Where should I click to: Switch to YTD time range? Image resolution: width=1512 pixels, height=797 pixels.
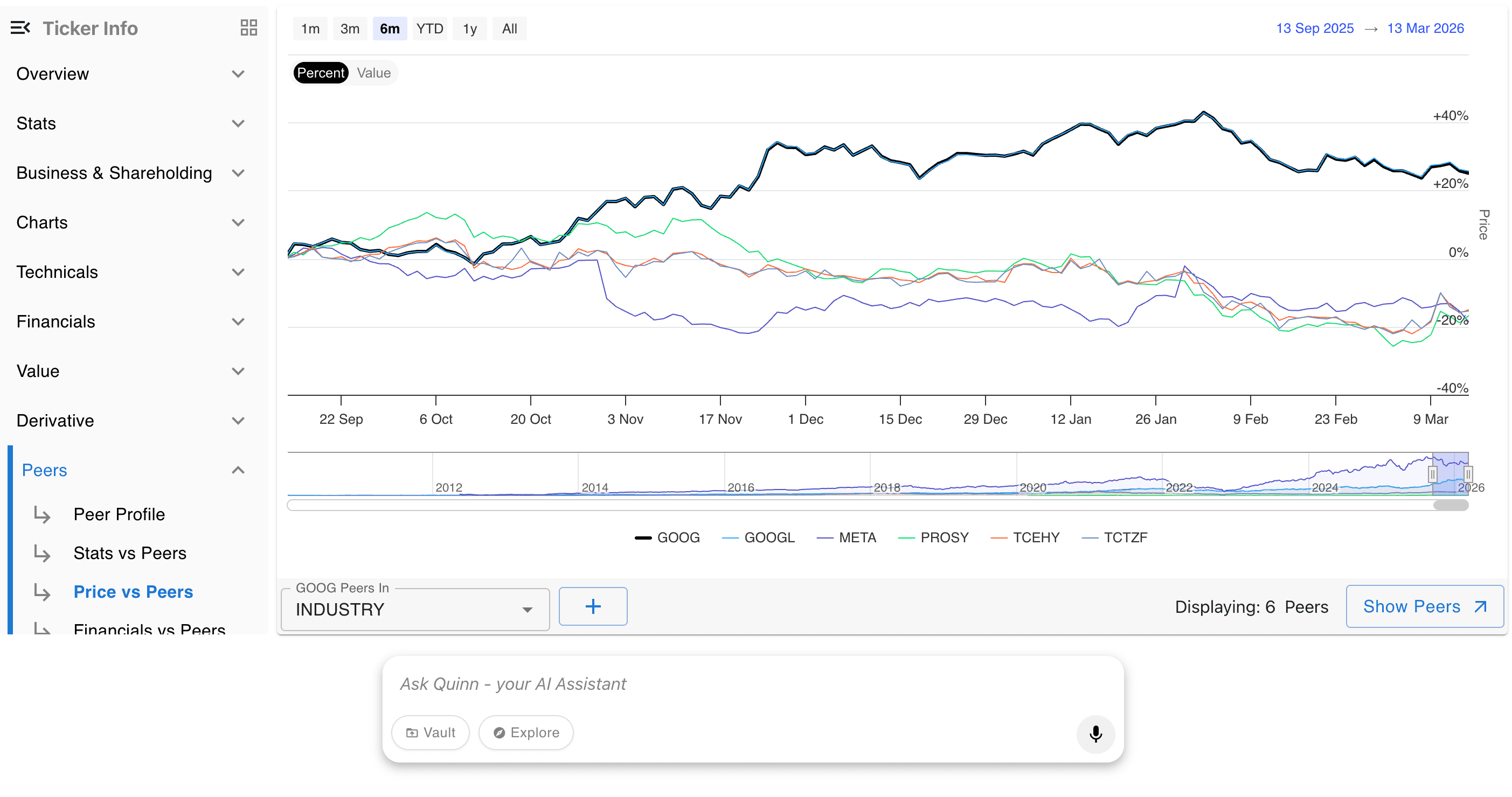[x=429, y=29]
